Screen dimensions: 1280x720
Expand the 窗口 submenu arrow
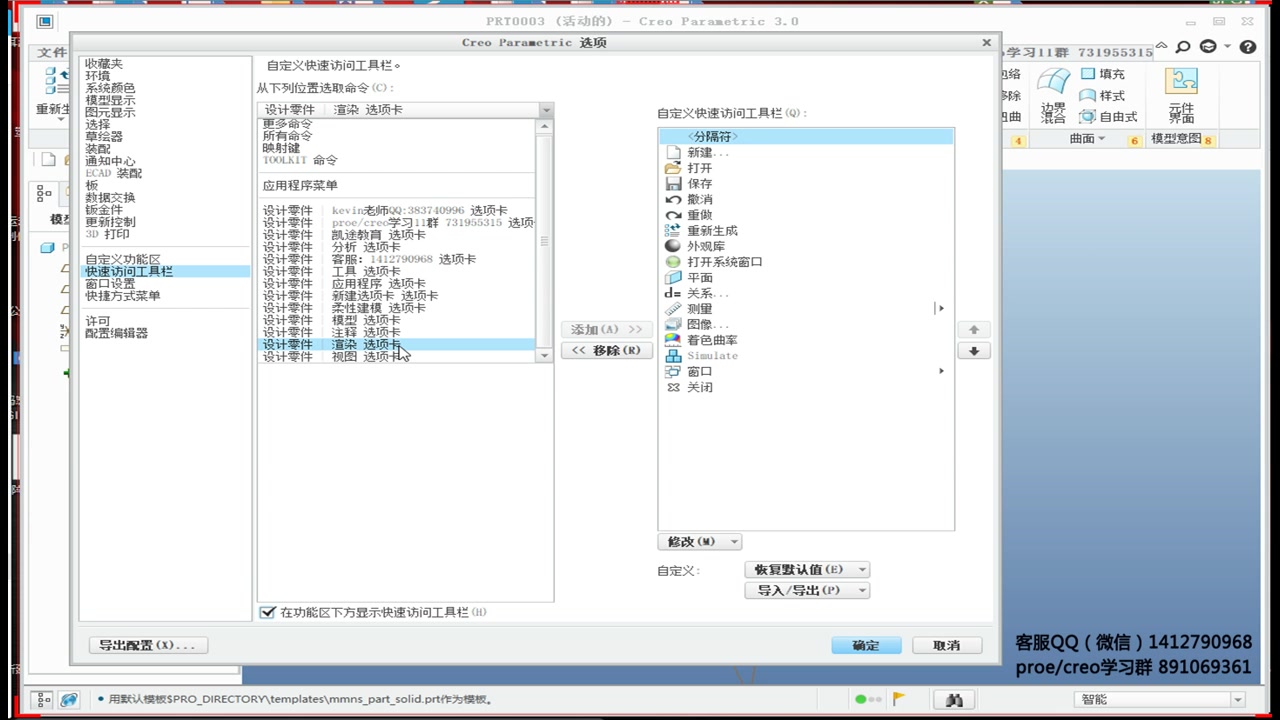(941, 371)
